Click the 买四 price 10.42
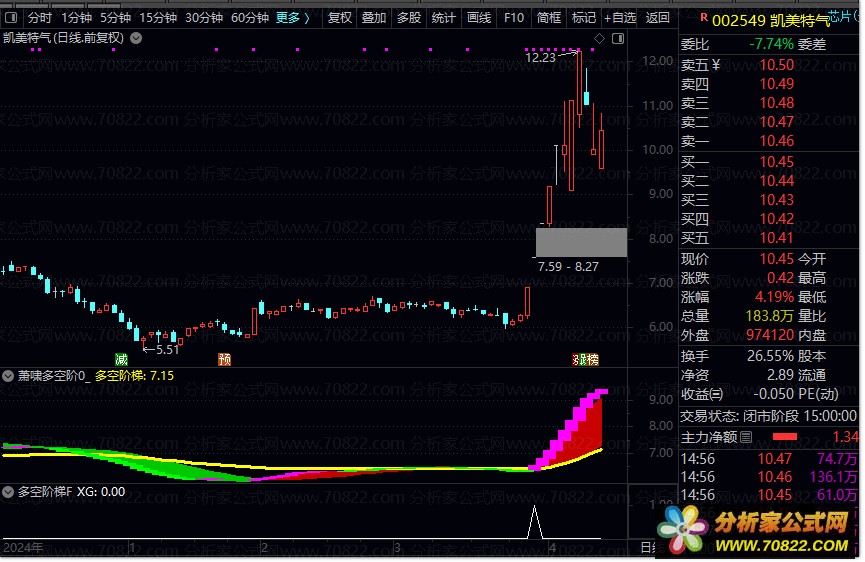 coord(777,219)
